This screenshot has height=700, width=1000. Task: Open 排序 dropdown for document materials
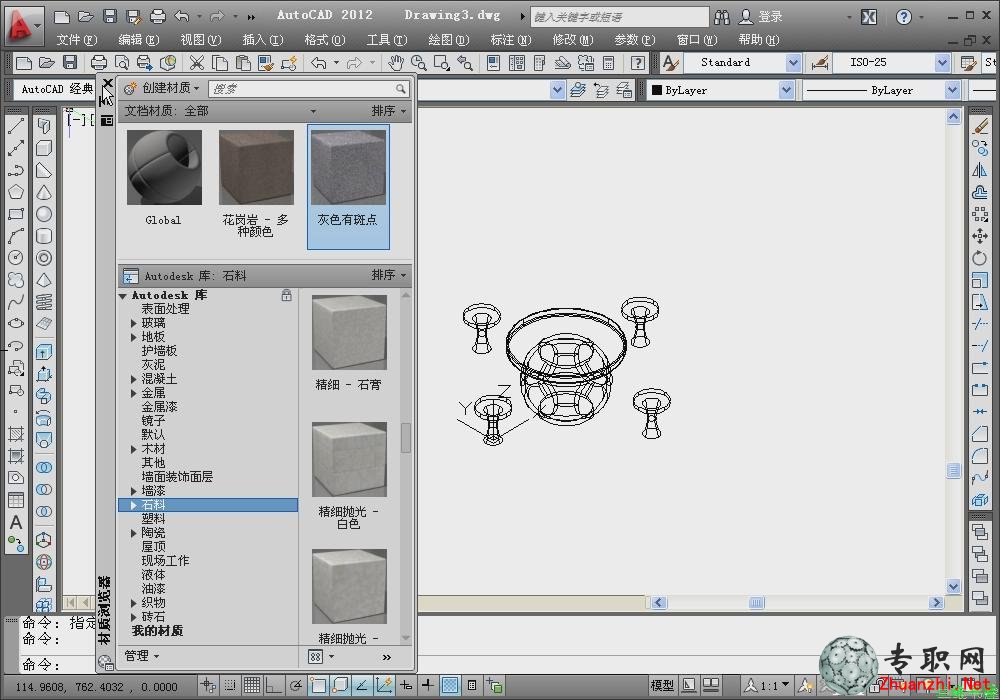click(x=388, y=111)
